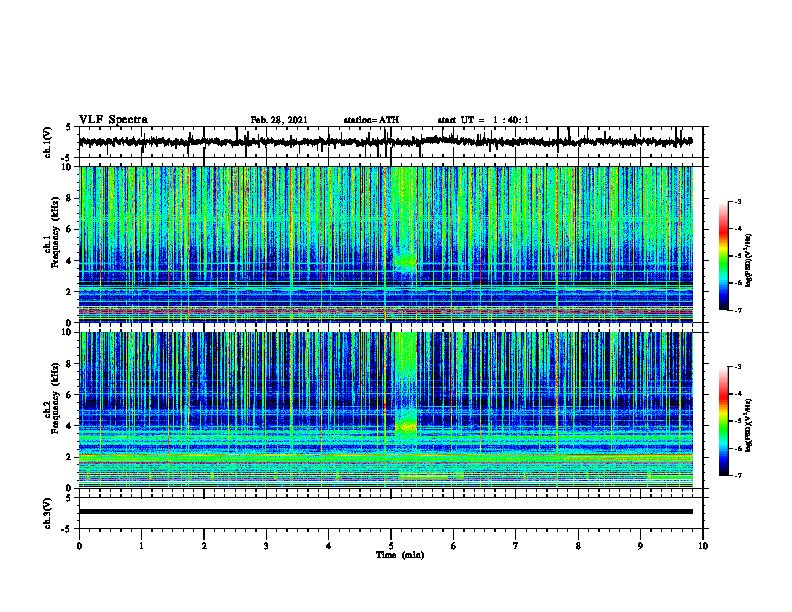792x612 pixels.
Task: Click time axis tick label "0"
Action: pos(79,546)
